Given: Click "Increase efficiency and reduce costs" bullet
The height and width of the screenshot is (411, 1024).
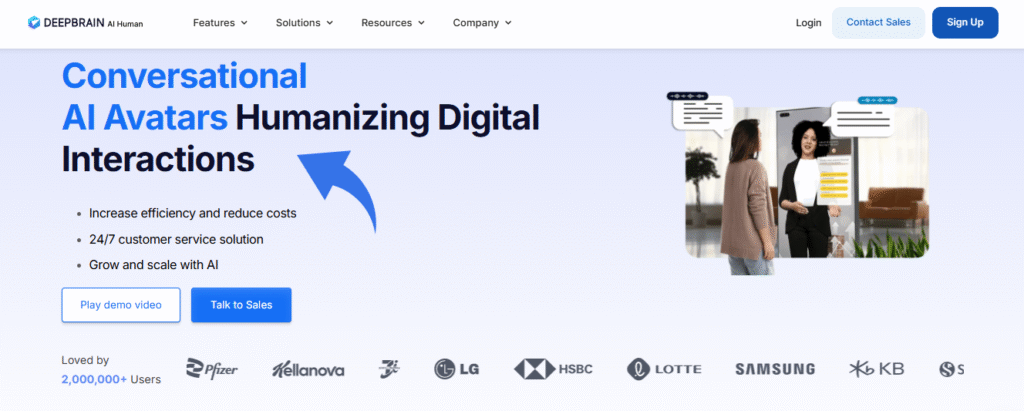Looking at the screenshot, I should point(193,213).
